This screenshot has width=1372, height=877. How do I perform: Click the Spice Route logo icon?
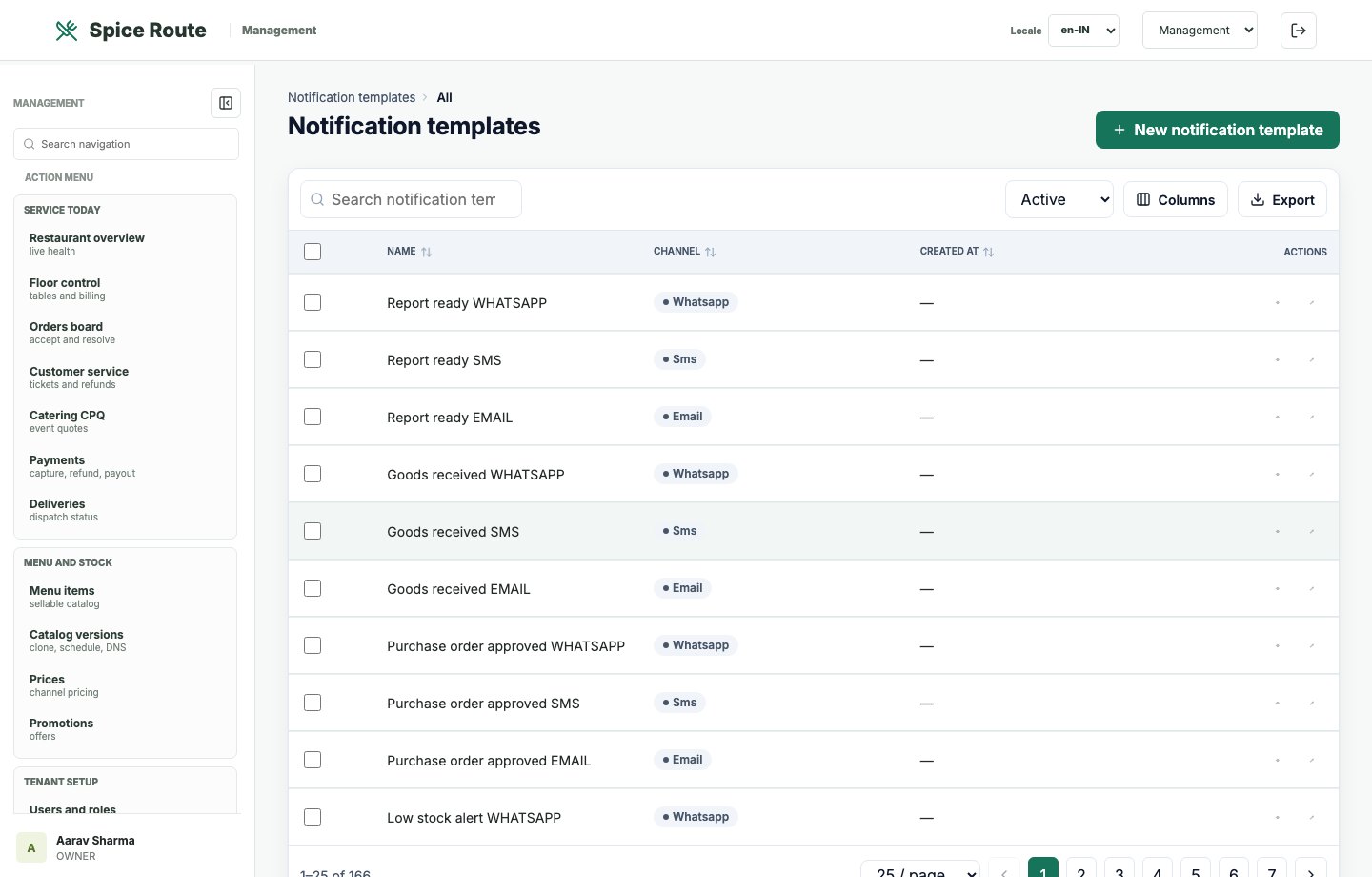[67, 31]
